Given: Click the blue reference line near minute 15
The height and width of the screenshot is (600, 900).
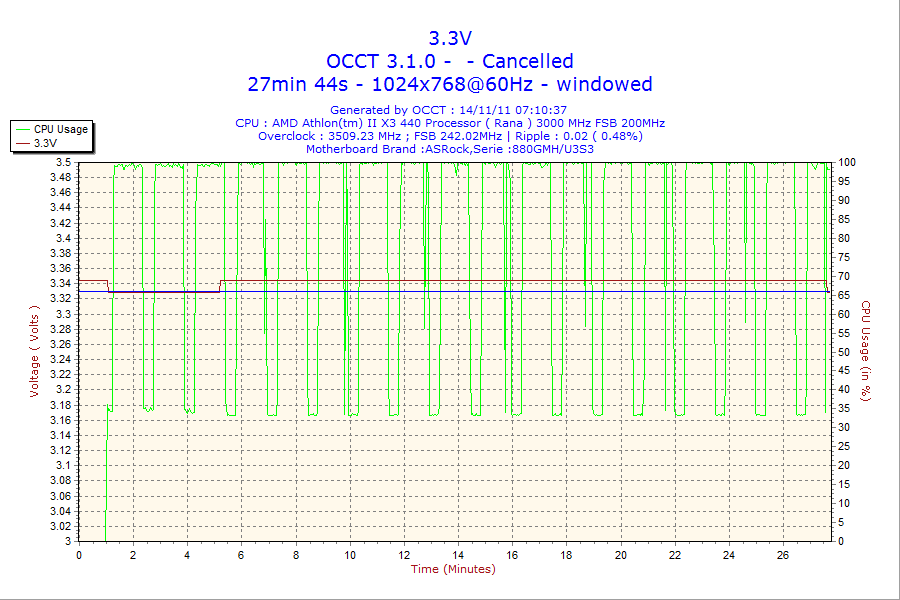Looking at the screenshot, I should (x=485, y=292).
